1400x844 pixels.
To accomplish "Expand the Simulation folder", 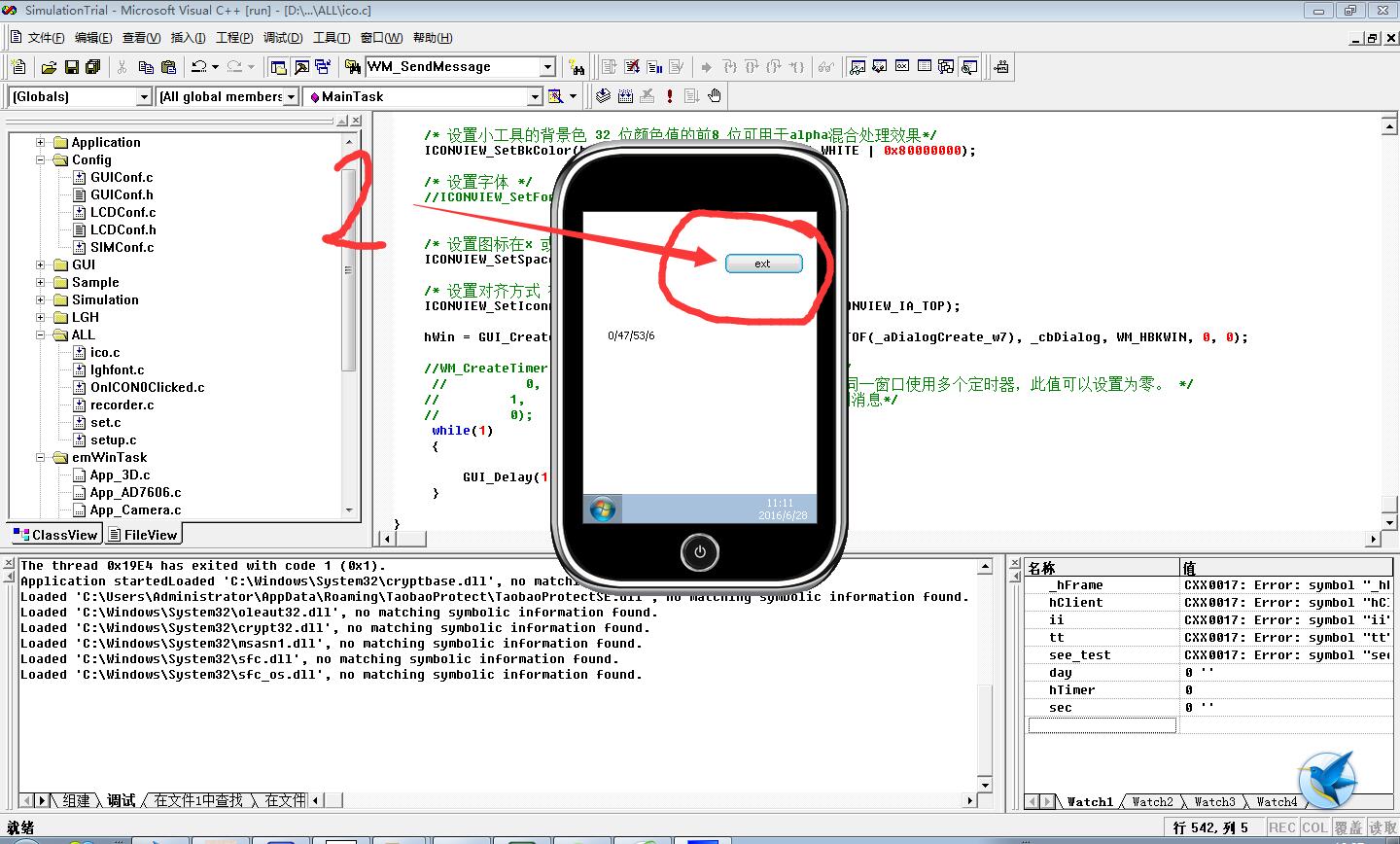I will coord(41,299).
